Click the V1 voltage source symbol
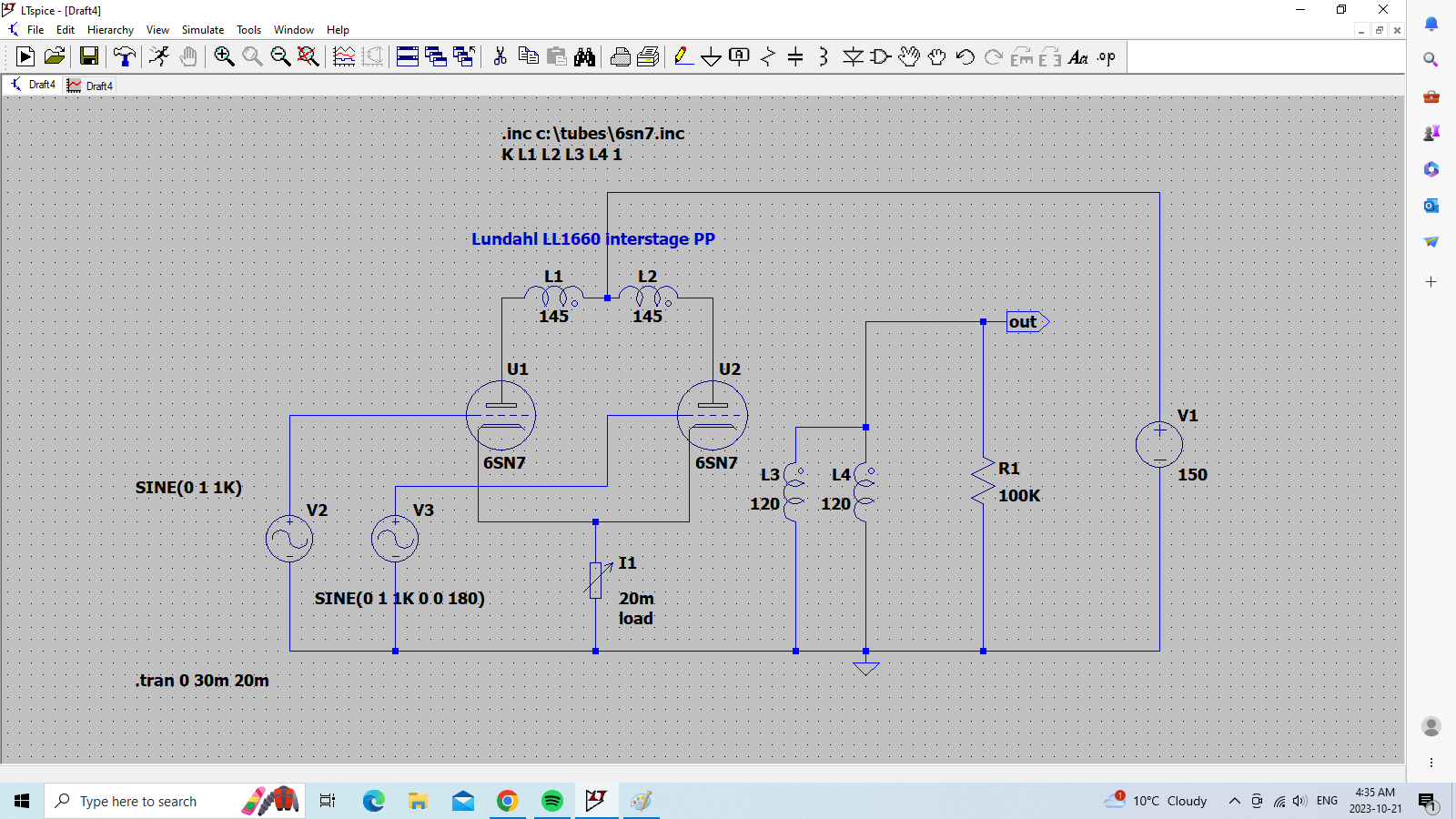Screen dimensions: 1456x819 pyautogui.click(x=1159, y=445)
